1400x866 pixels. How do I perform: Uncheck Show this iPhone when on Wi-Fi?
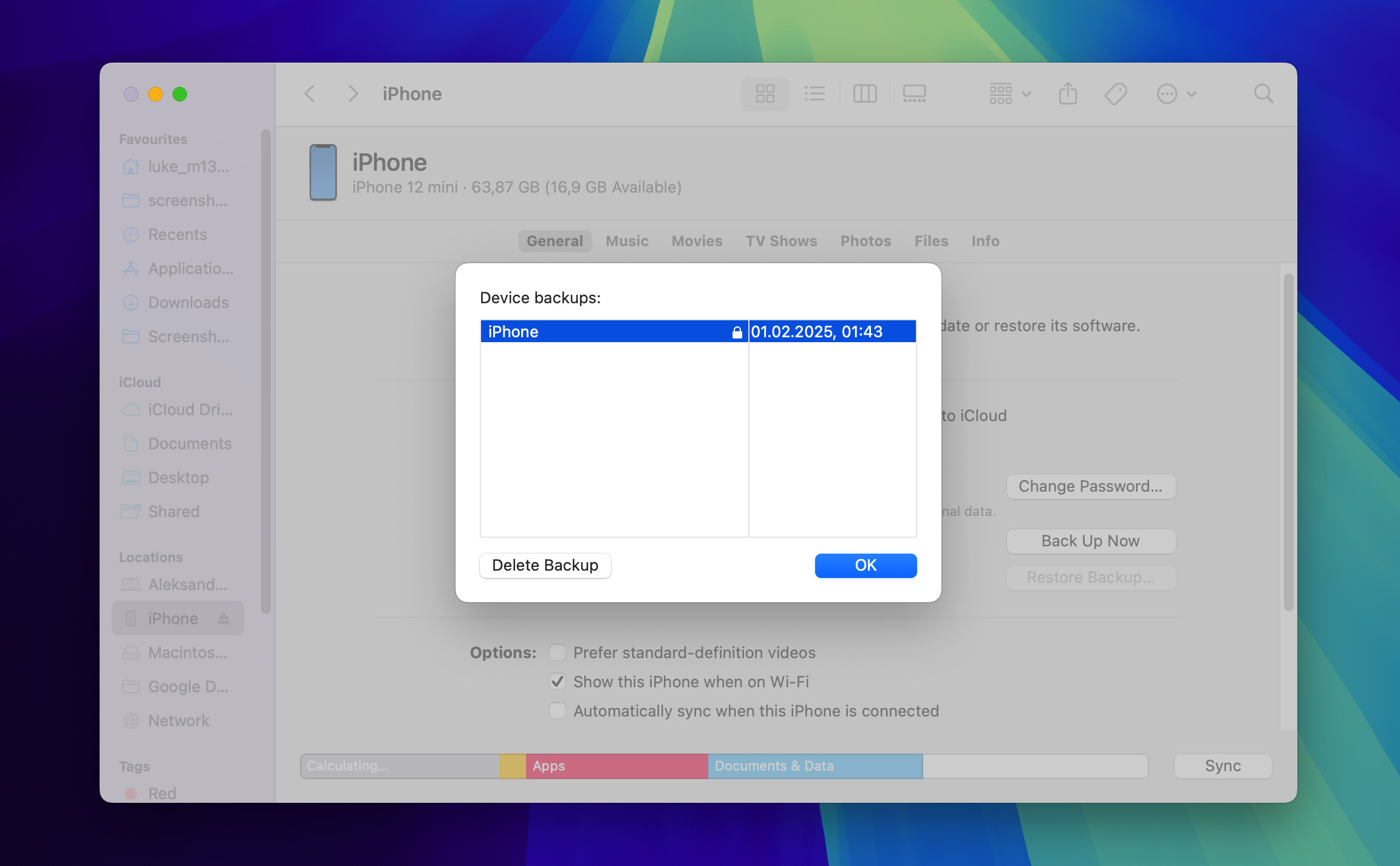558,682
